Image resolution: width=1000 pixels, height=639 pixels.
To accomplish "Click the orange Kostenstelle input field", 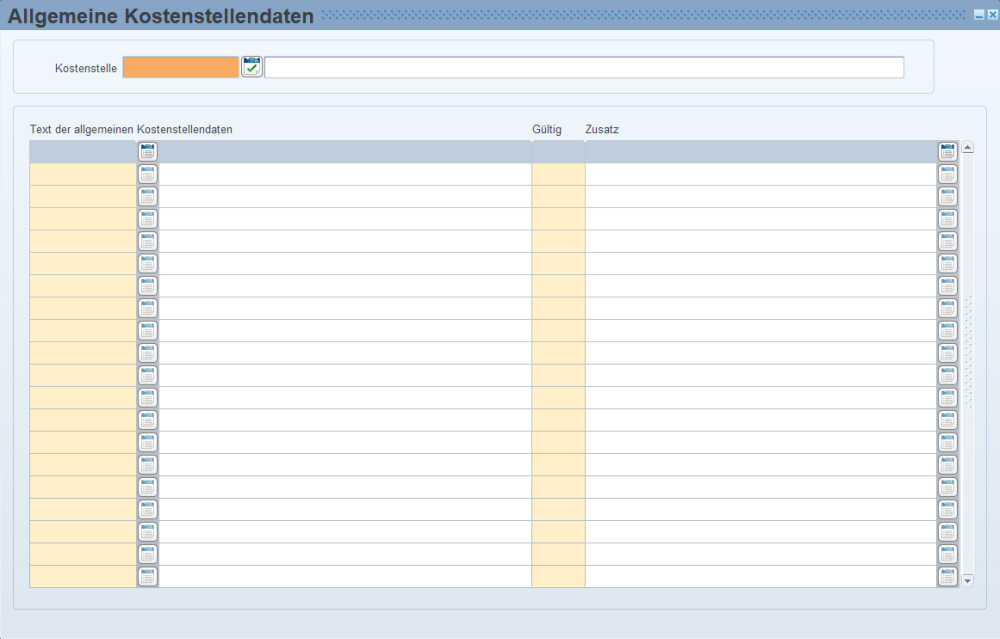I will coord(181,68).
